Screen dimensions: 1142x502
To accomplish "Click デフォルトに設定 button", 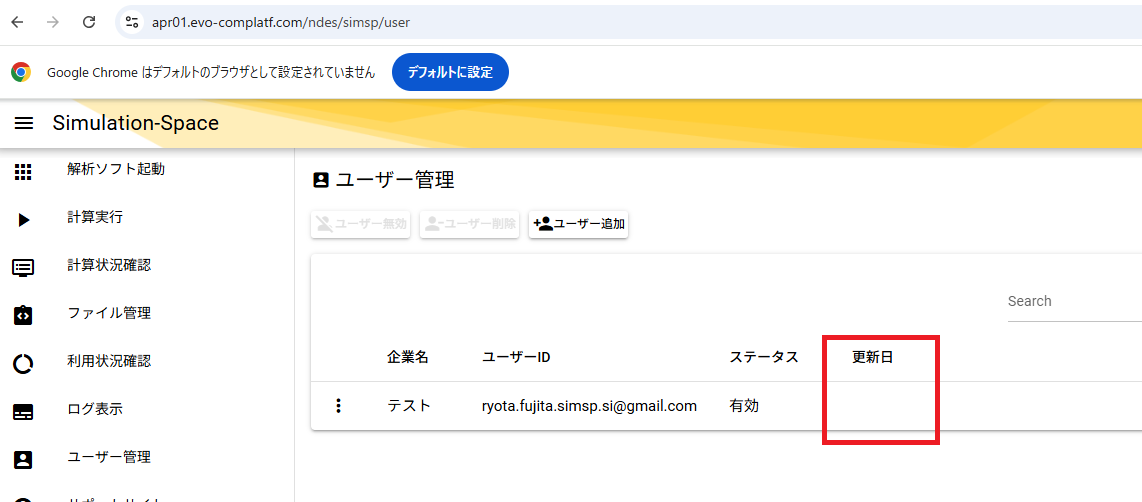I will pyautogui.click(x=450, y=72).
